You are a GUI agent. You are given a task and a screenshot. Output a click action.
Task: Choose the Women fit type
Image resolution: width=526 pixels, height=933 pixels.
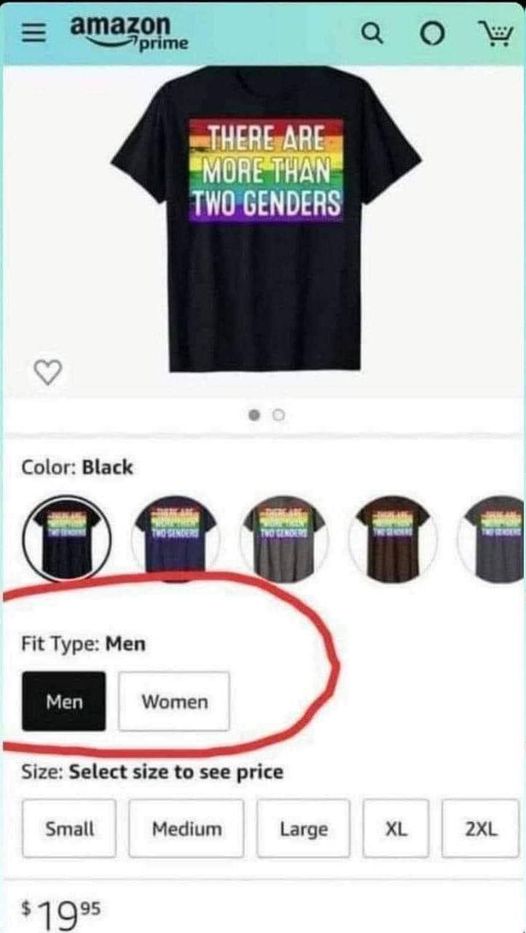tap(174, 702)
